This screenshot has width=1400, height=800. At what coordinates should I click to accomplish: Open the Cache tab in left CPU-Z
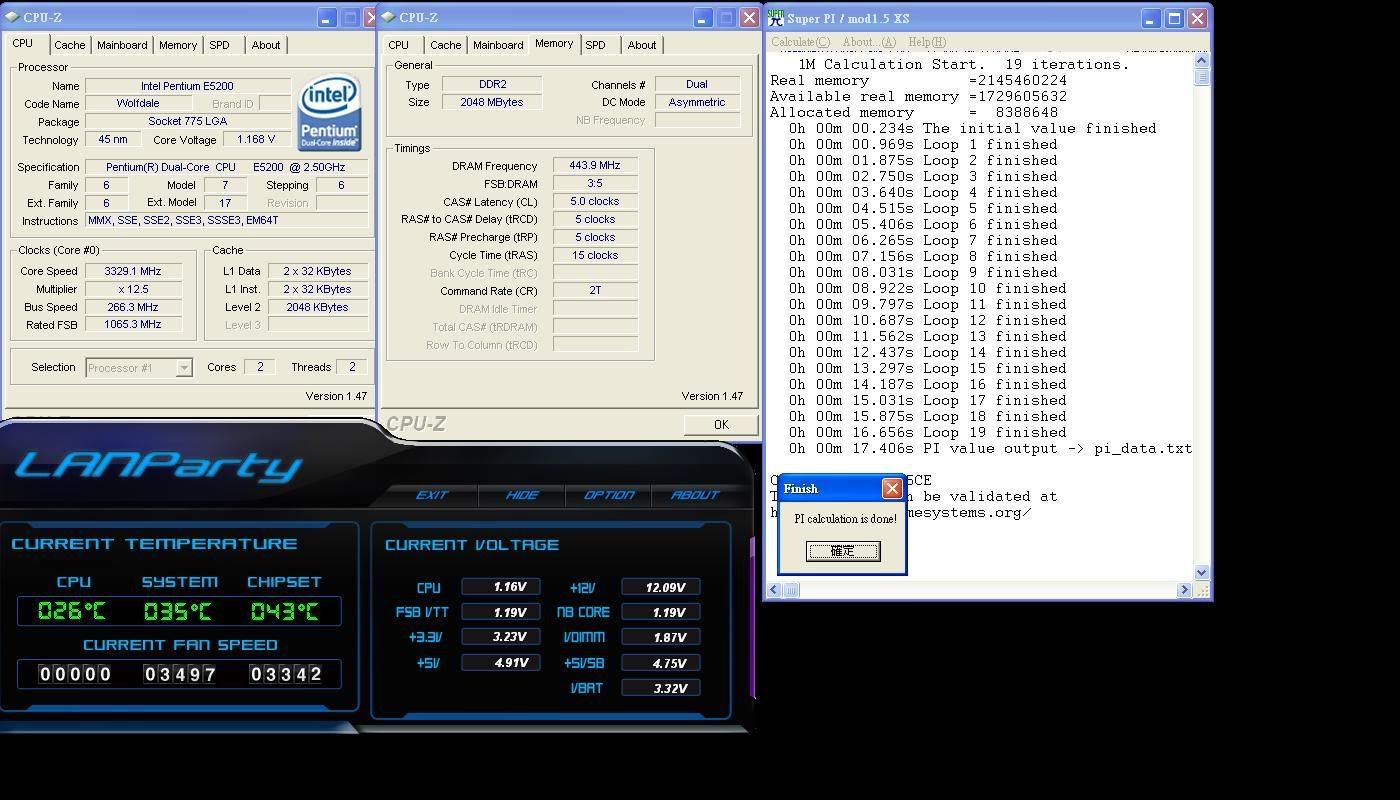(x=69, y=45)
